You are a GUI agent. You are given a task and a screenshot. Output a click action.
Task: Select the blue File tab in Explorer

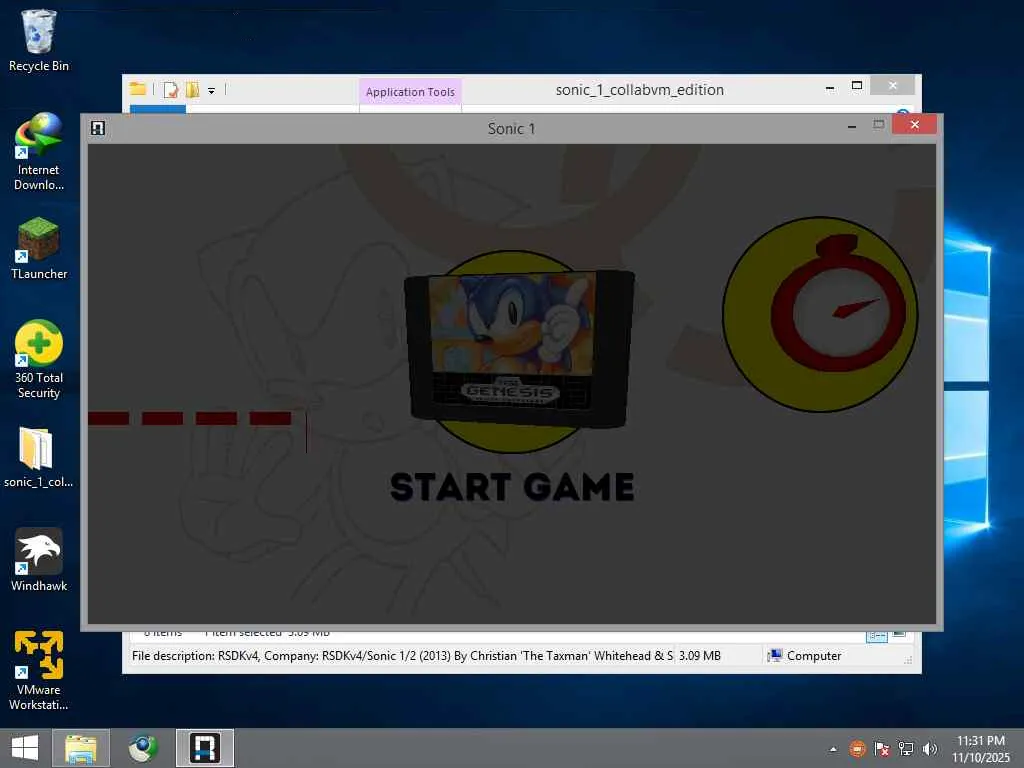157,109
